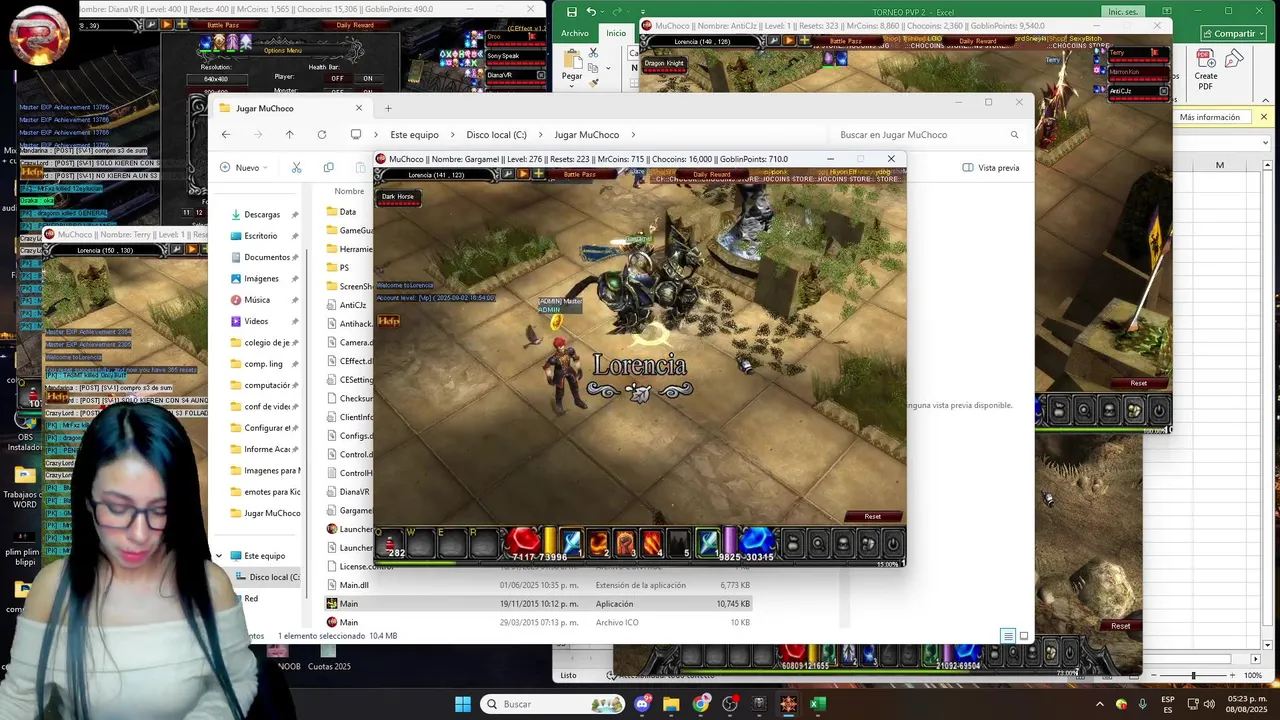1280x720 pixels.
Task: Click the blue mana orb in Gargamel window
Action: 757,542
